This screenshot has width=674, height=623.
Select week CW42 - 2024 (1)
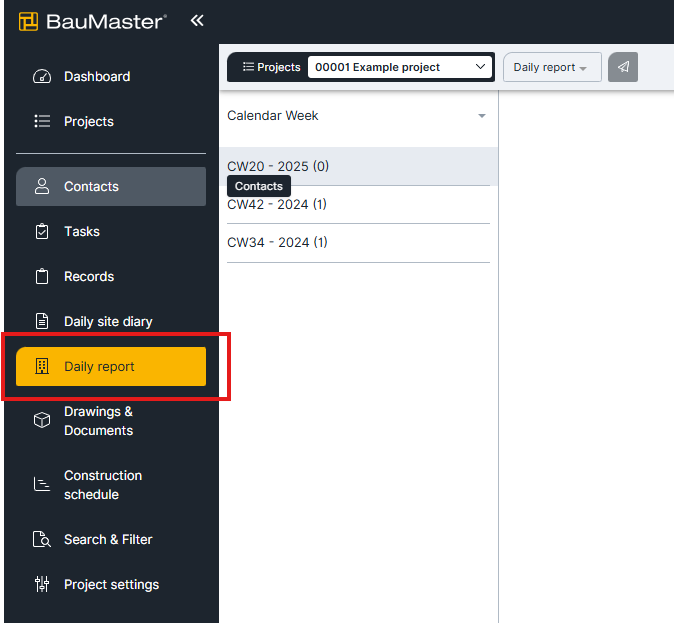click(x=358, y=205)
